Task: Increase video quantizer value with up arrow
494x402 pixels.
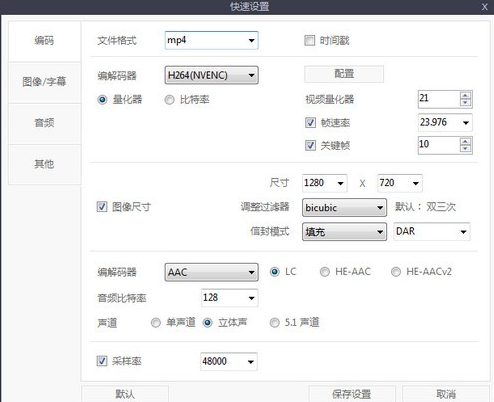Action: [465, 96]
